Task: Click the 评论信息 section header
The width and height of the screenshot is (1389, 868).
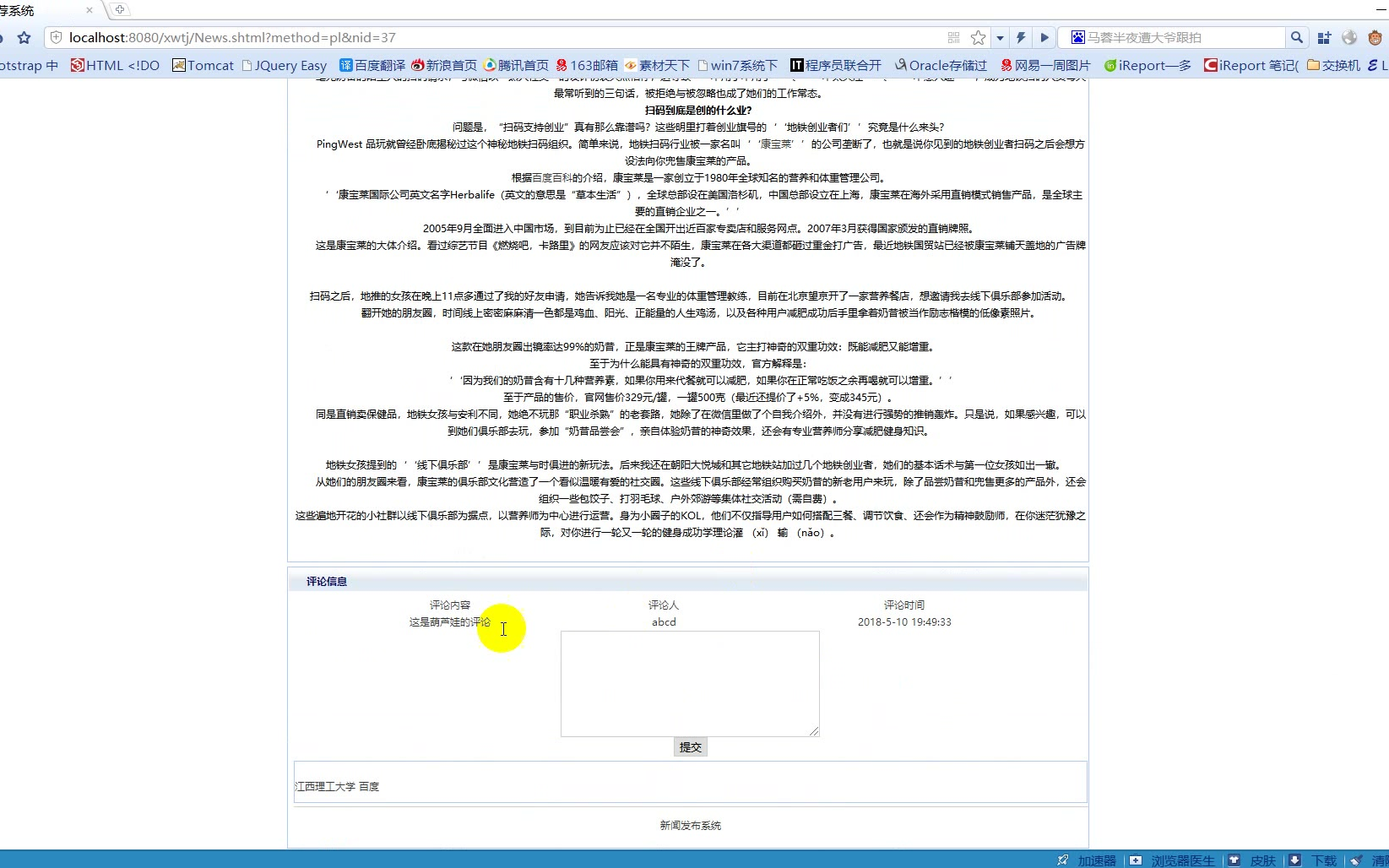Action: pos(327,582)
